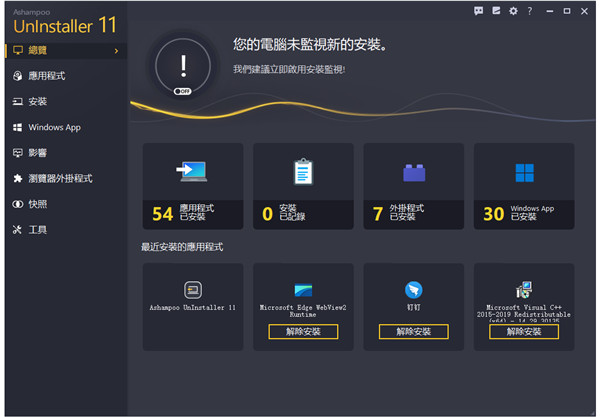Click the Visual C++ Redistributable installer icon
Viewport: 600px width, 417px height.
tap(524, 290)
